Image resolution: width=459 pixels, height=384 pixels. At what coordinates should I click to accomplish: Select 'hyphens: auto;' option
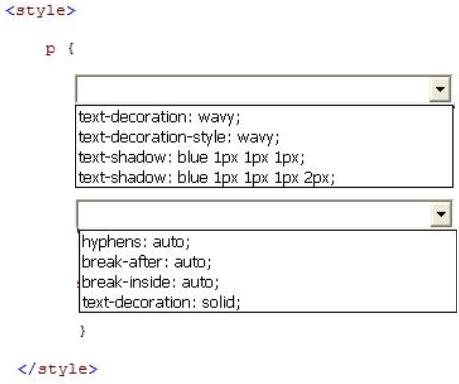click(x=136, y=242)
